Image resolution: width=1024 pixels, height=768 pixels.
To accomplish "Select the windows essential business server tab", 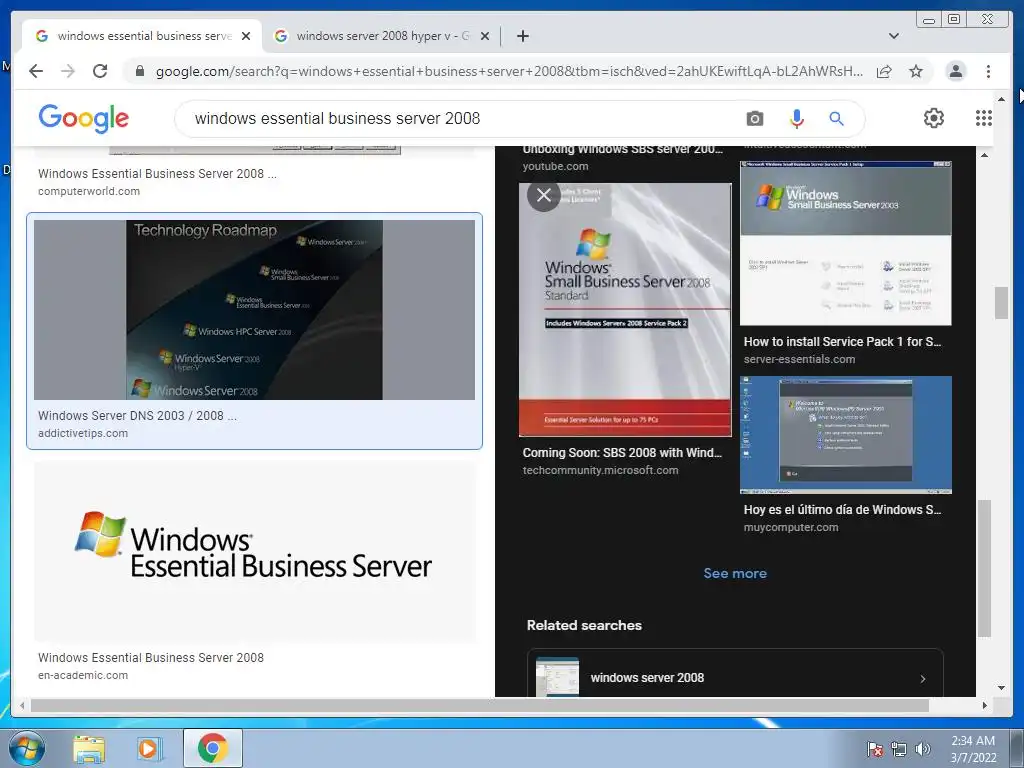I will (x=142, y=36).
